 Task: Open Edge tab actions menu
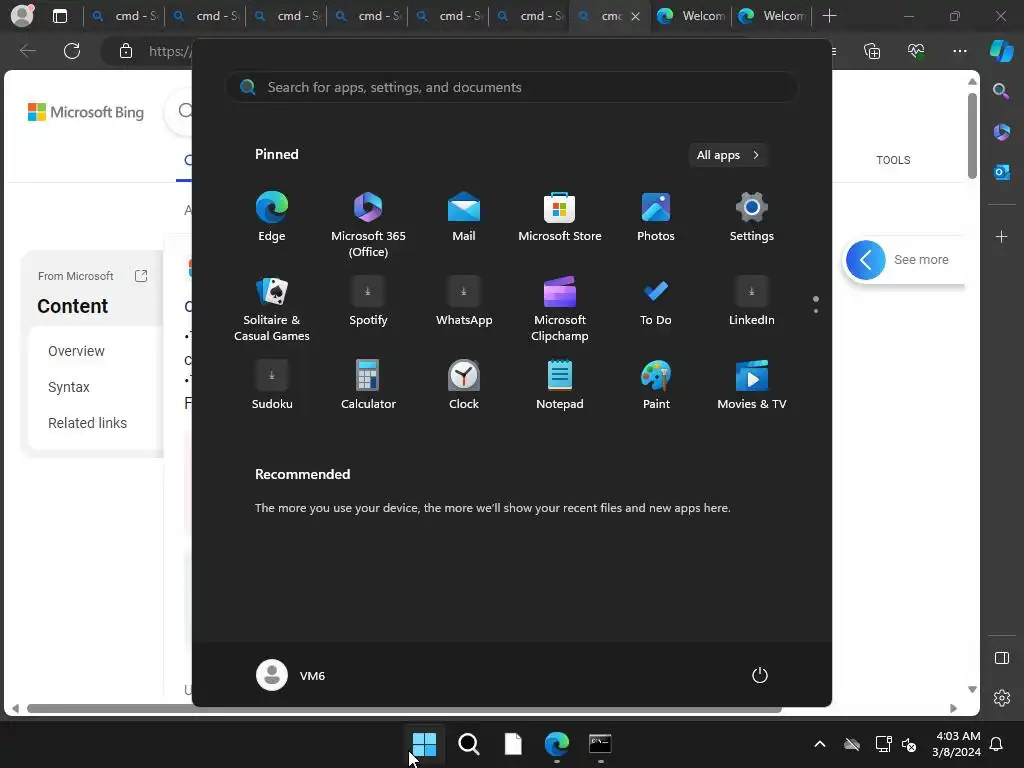(59, 16)
